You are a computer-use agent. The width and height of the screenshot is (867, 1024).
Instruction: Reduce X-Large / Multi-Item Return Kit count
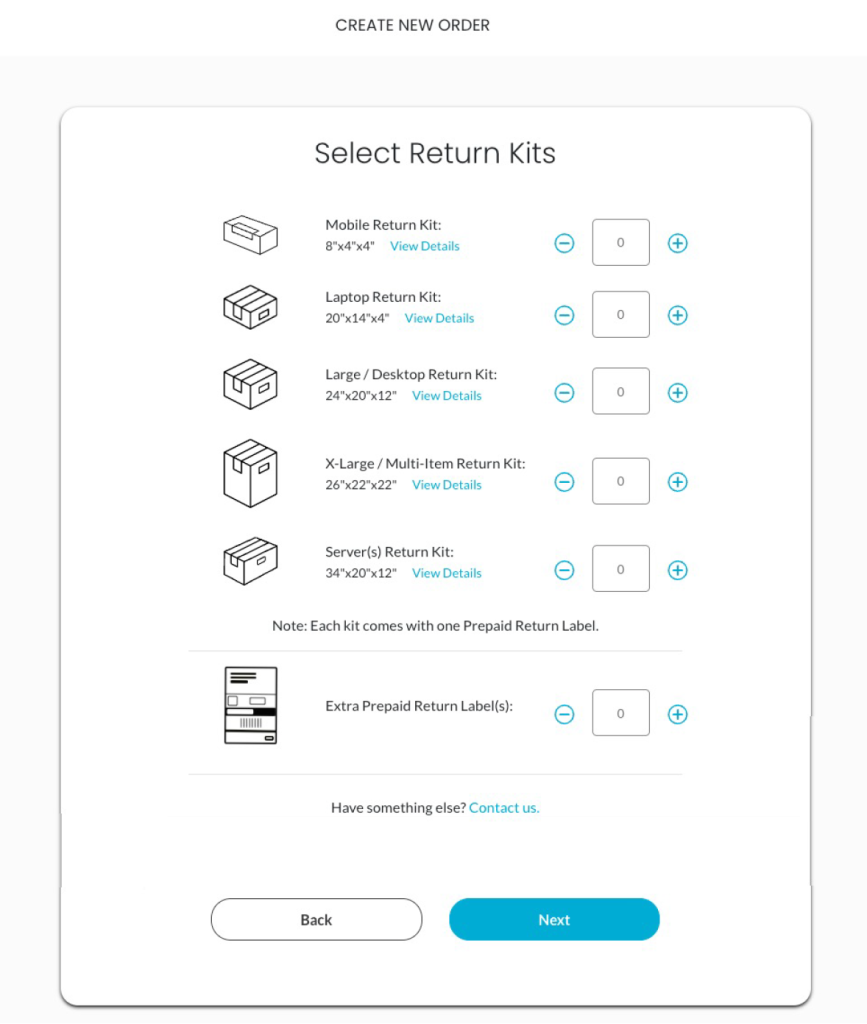click(x=564, y=482)
